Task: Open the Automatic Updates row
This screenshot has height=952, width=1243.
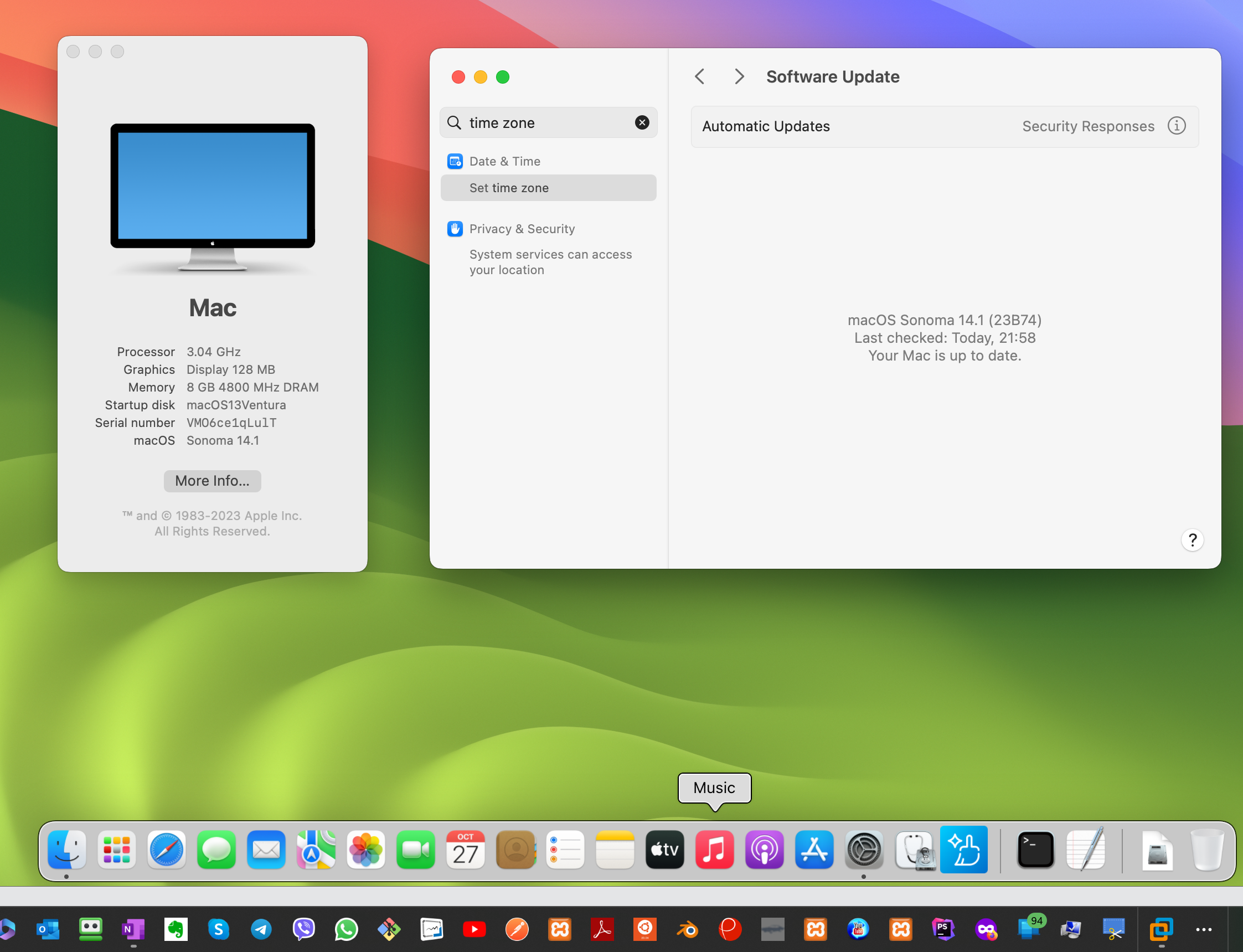Action: (x=945, y=126)
